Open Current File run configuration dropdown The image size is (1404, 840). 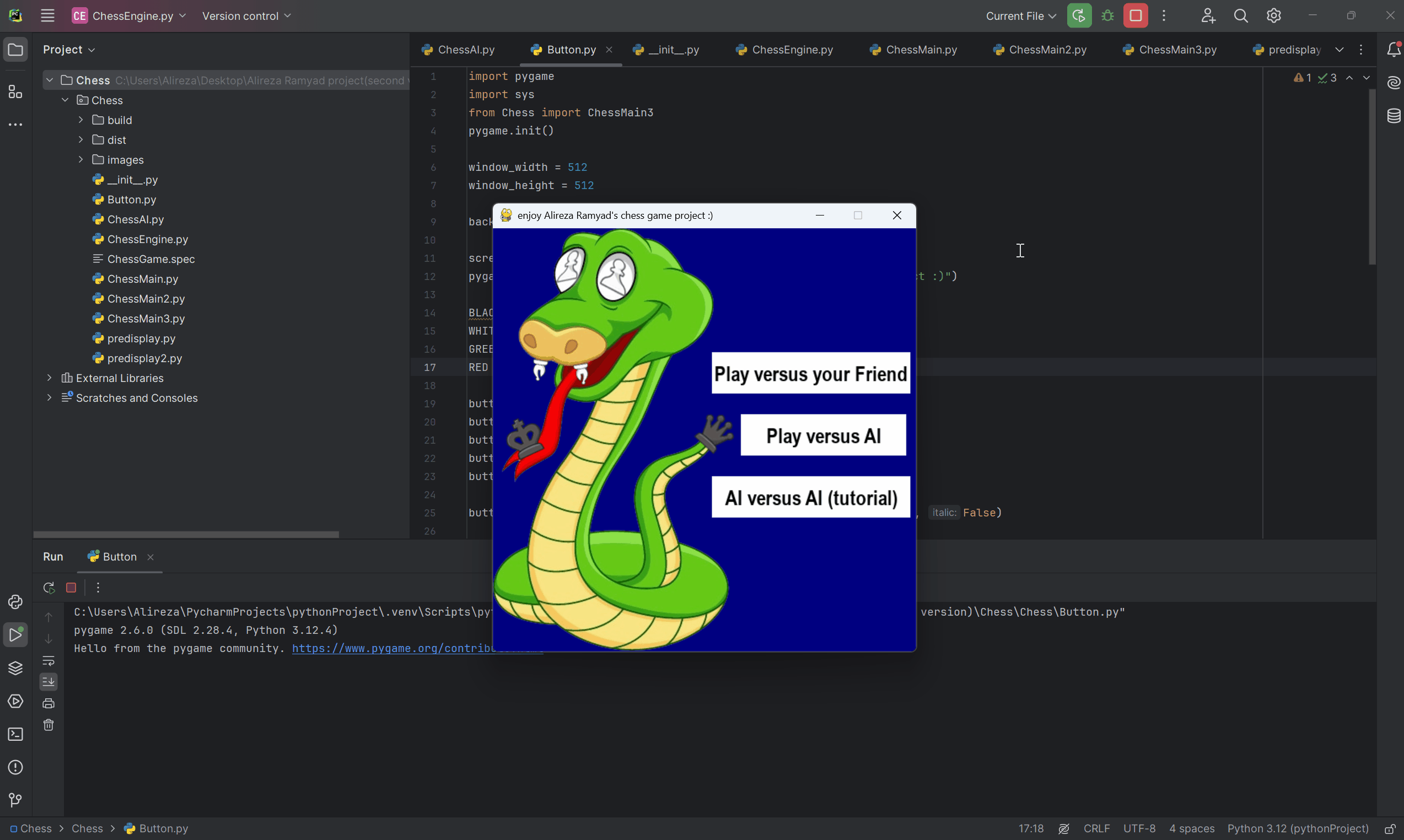(x=1021, y=16)
